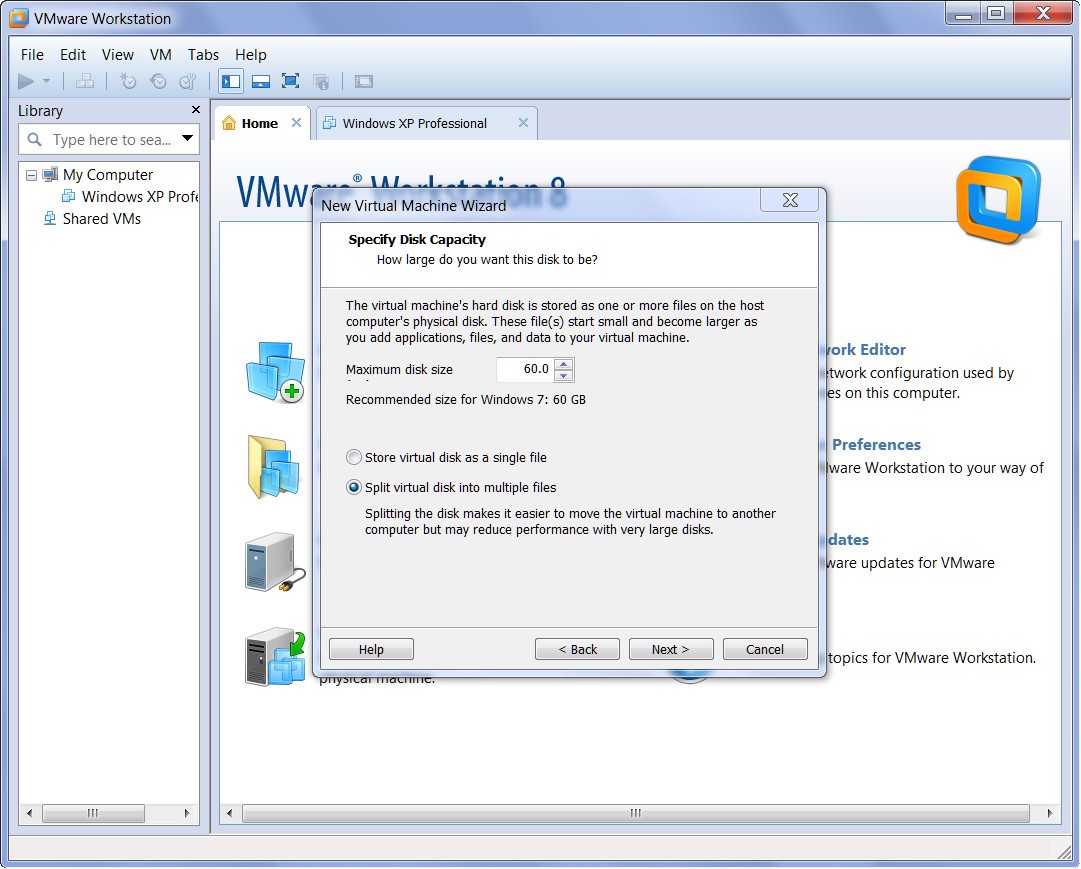
Task: Toggle the Show Library toolbar icon
Action: (231, 81)
